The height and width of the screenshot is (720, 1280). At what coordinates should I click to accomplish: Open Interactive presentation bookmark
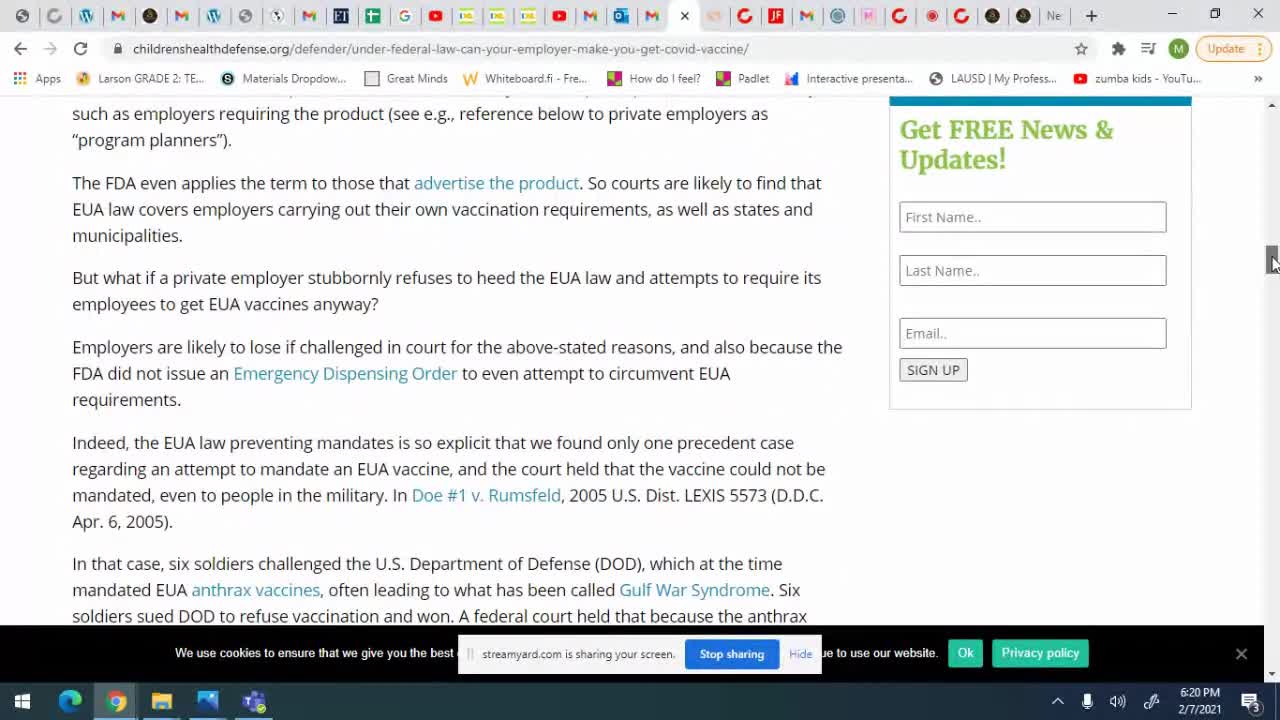[x=849, y=78]
